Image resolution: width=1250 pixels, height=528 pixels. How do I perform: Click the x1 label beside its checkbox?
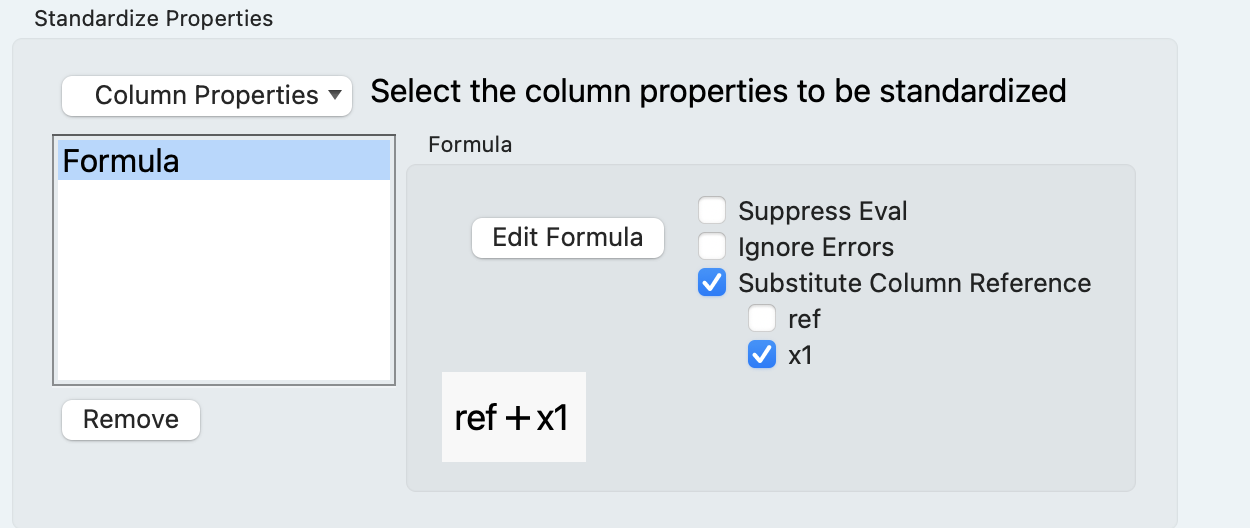coord(800,355)
